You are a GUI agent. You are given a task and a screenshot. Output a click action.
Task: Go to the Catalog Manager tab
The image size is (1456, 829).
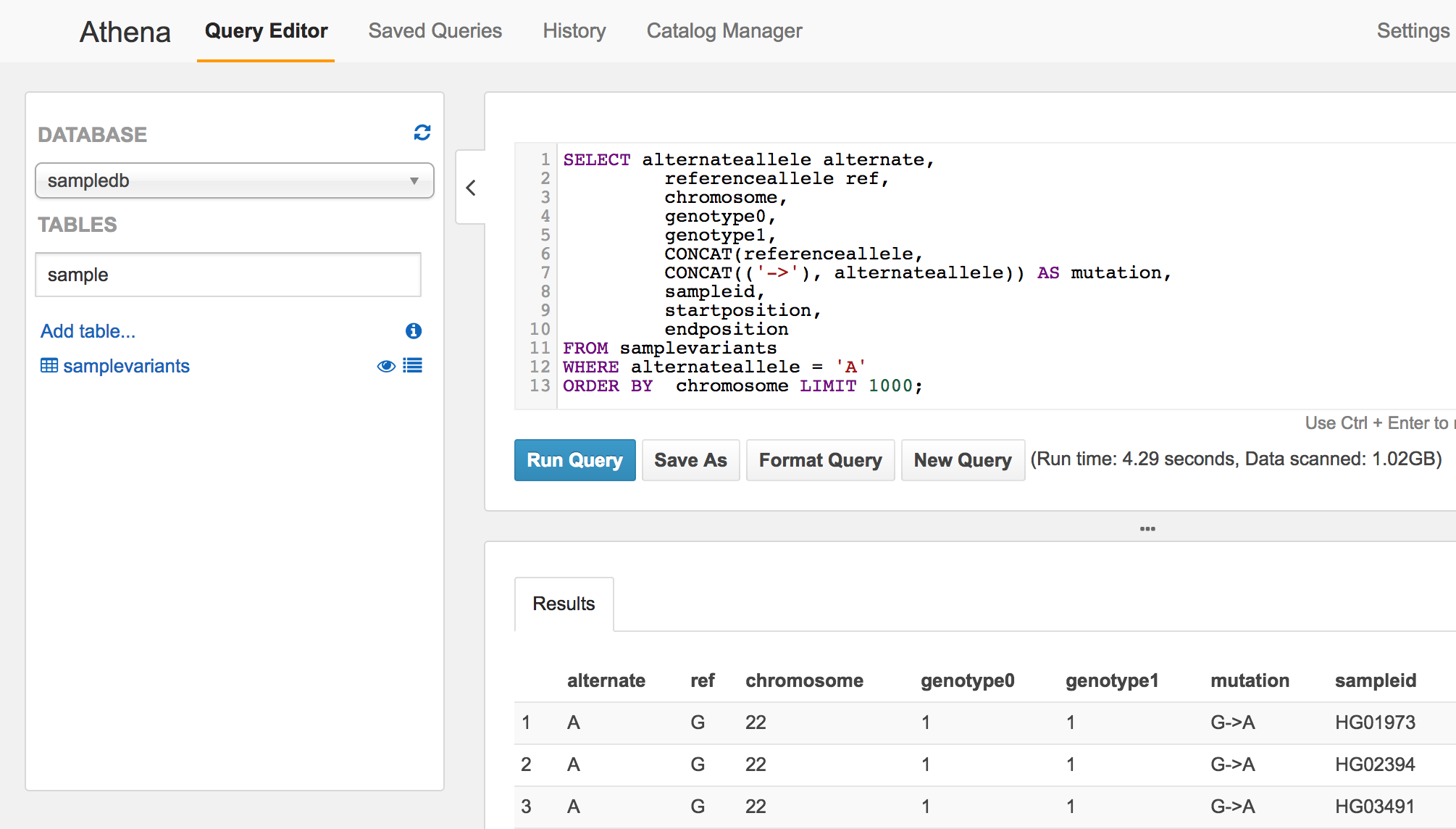[724, 31]
